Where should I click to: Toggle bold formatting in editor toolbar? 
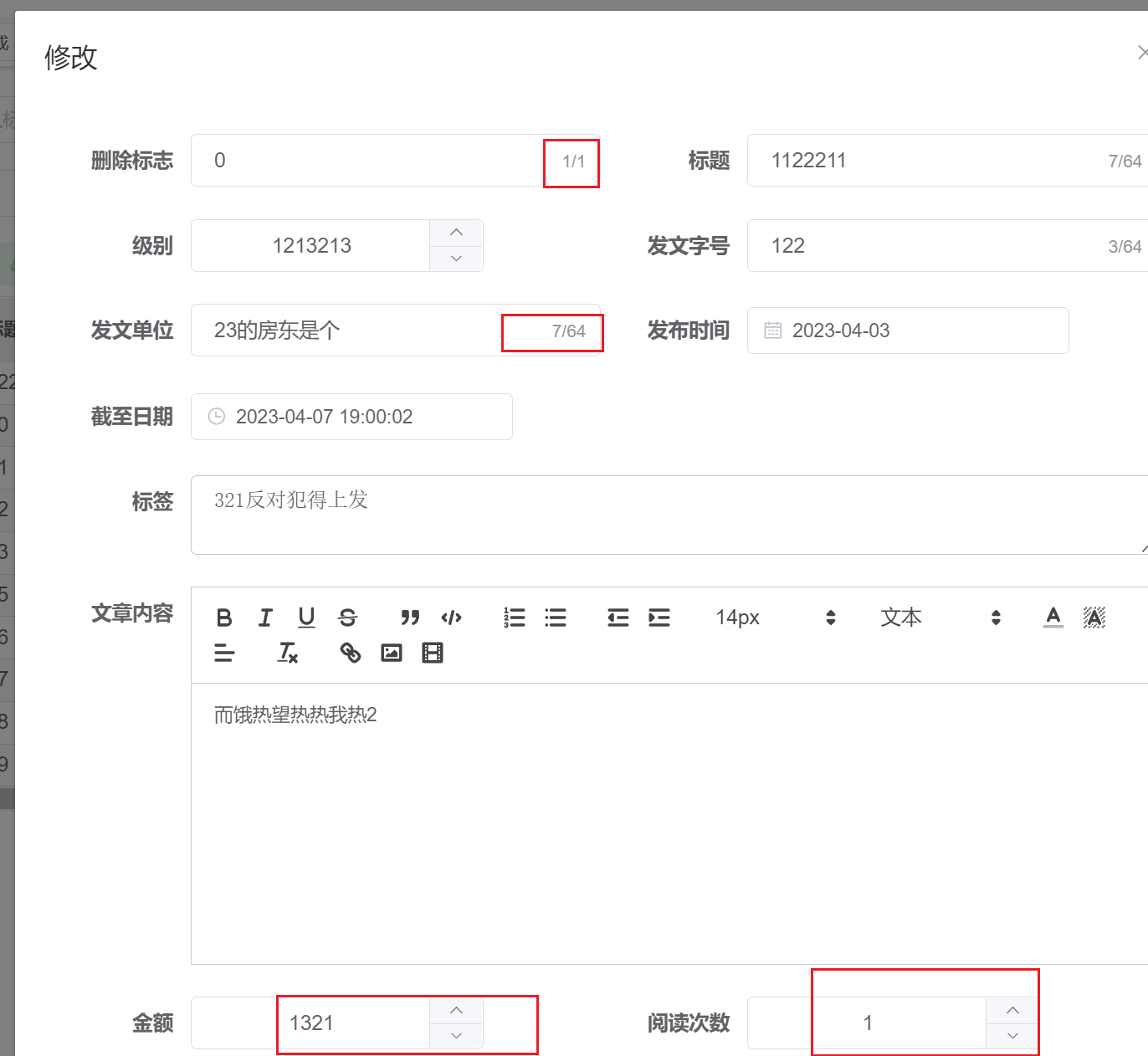pos(224,618)
